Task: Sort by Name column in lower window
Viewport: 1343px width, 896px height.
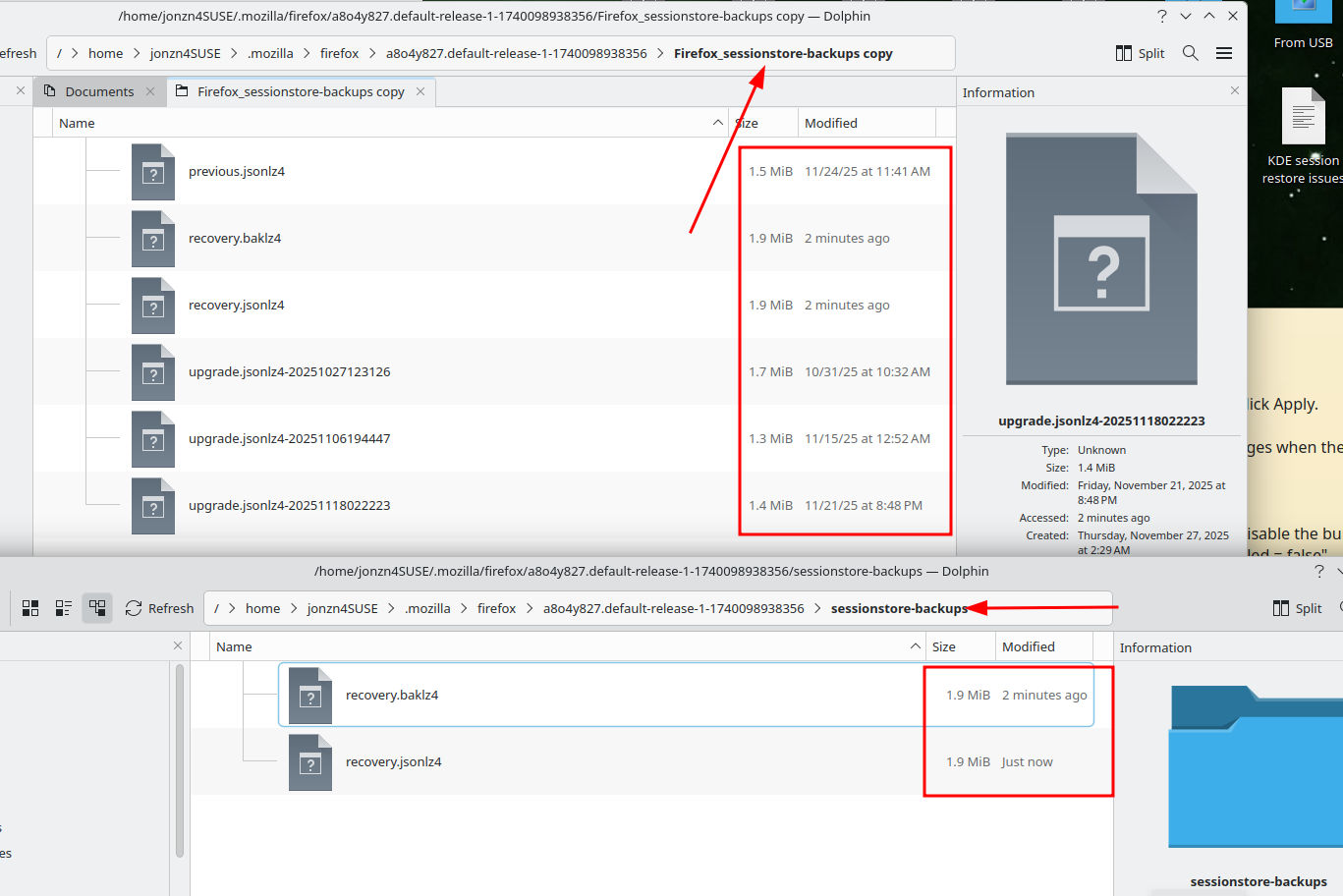Action: (x=568, y=646)
